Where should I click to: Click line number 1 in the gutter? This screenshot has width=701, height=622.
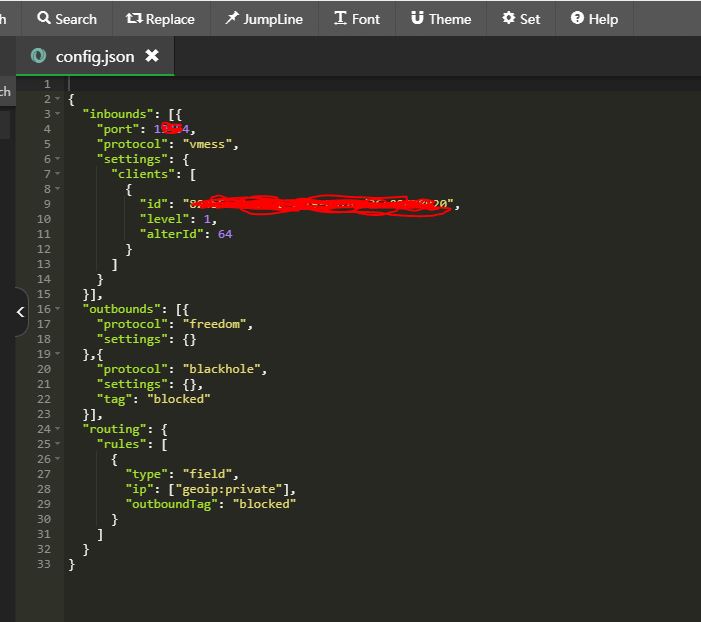[47, 84]
